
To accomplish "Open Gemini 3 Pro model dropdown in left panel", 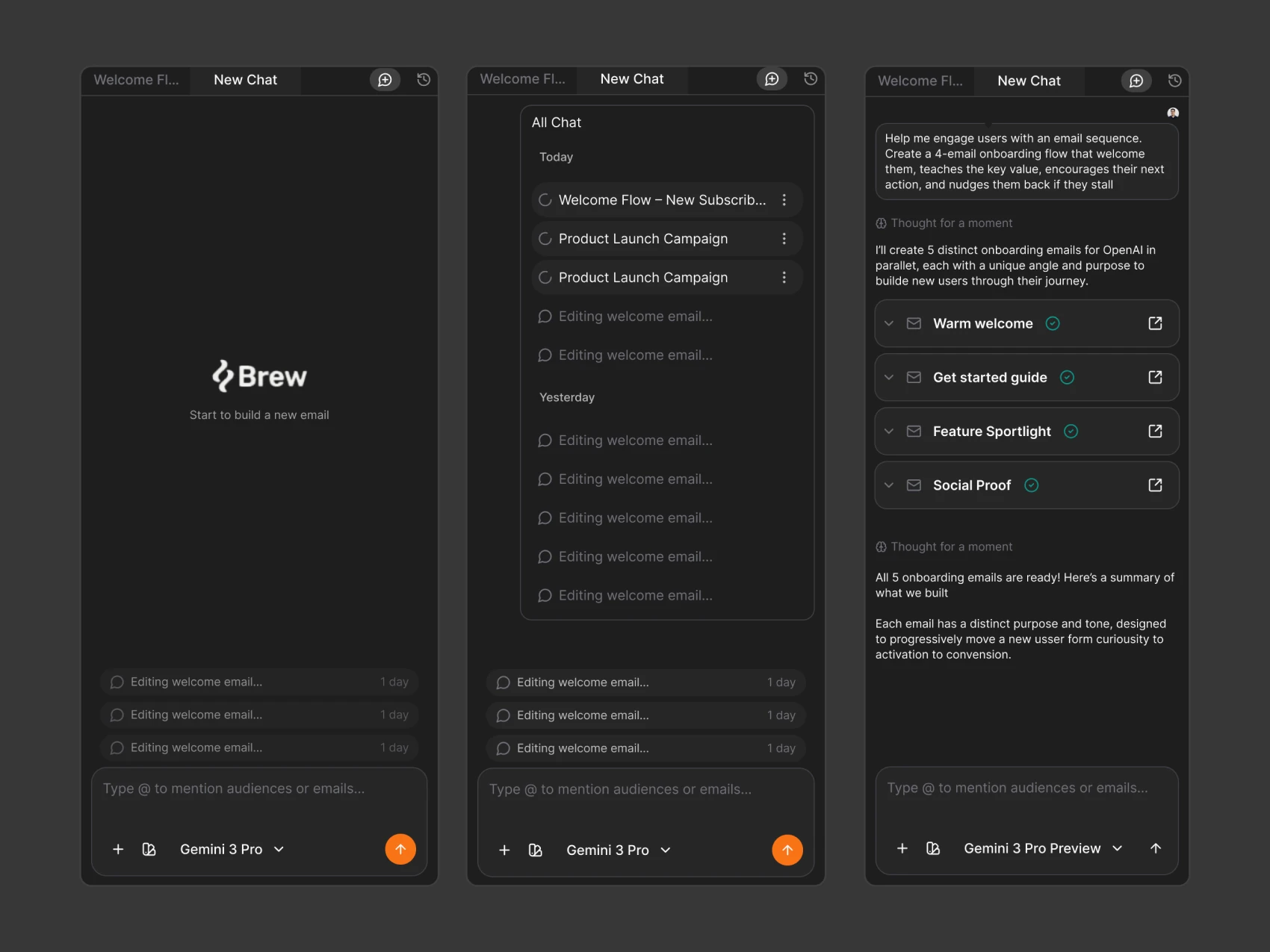I will 232,849.
